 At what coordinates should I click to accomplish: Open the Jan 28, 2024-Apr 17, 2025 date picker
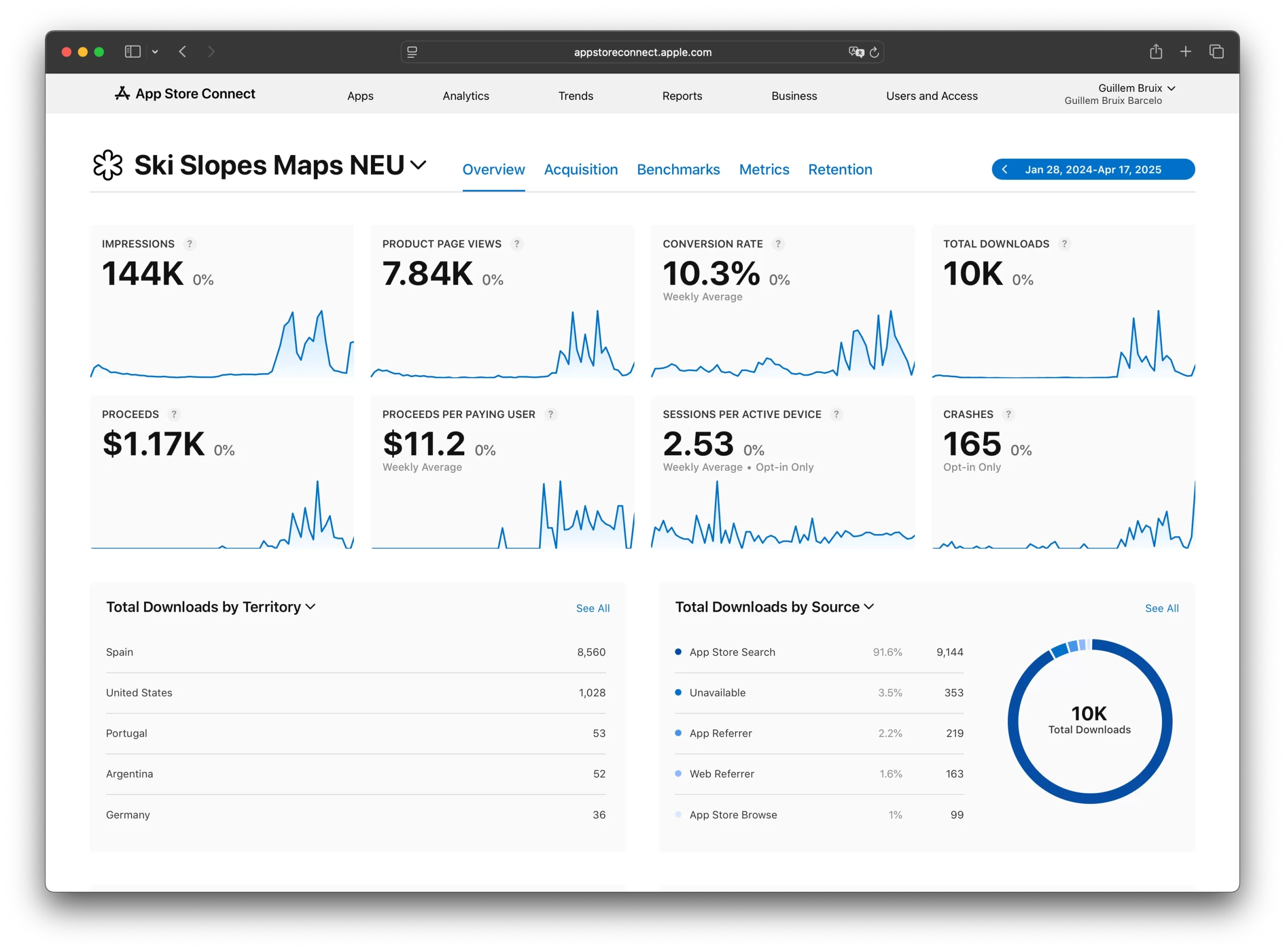pos(1093,170)
